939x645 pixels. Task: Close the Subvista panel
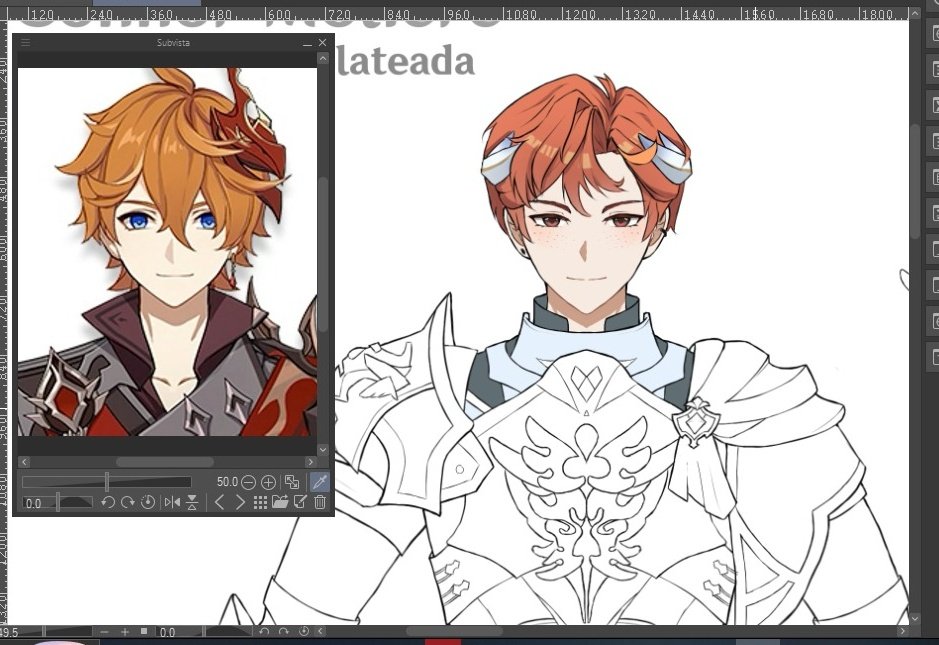pyautogui.click(x=322, y=43)
